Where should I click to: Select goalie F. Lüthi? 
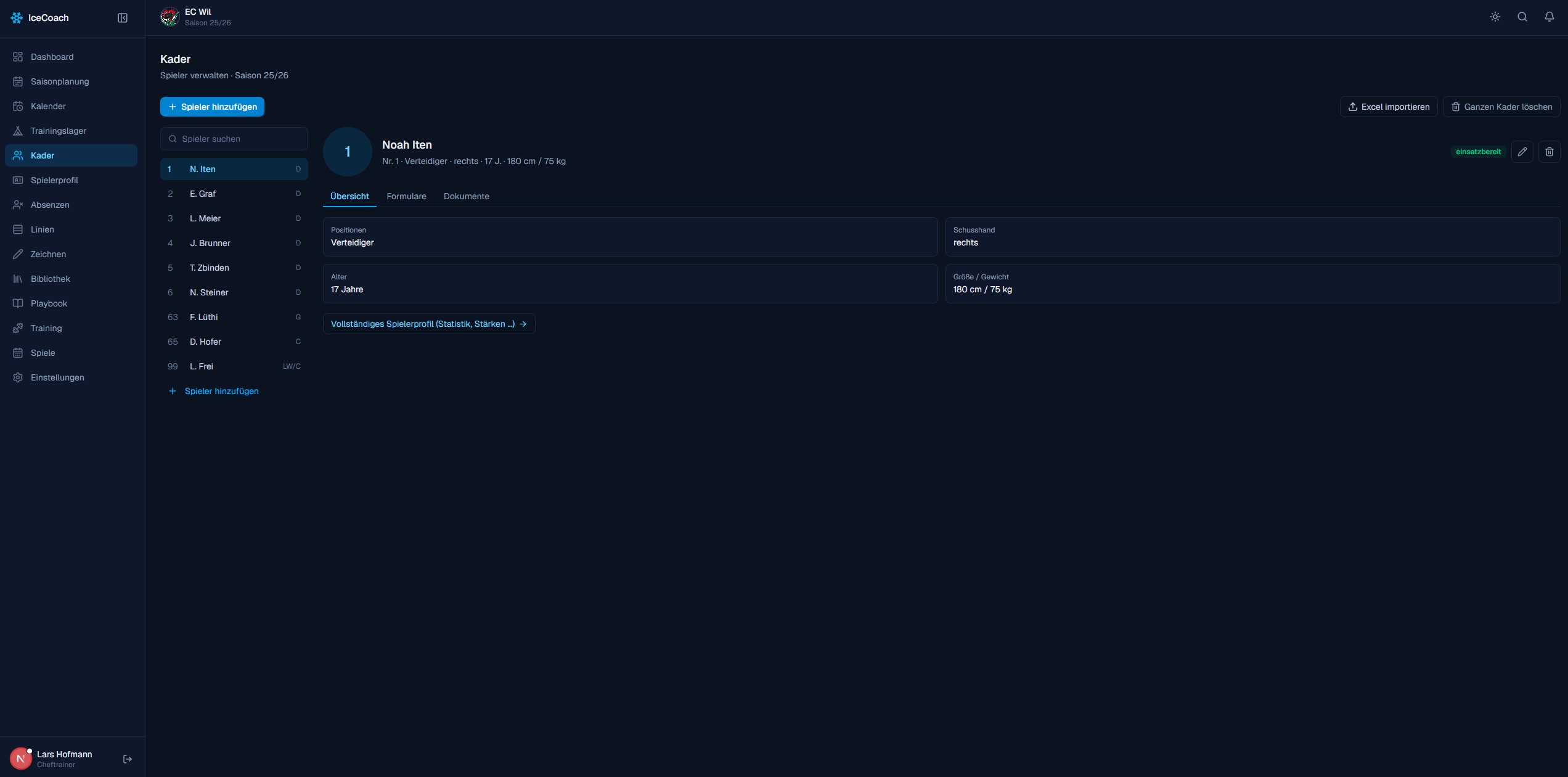click(234, 317)
